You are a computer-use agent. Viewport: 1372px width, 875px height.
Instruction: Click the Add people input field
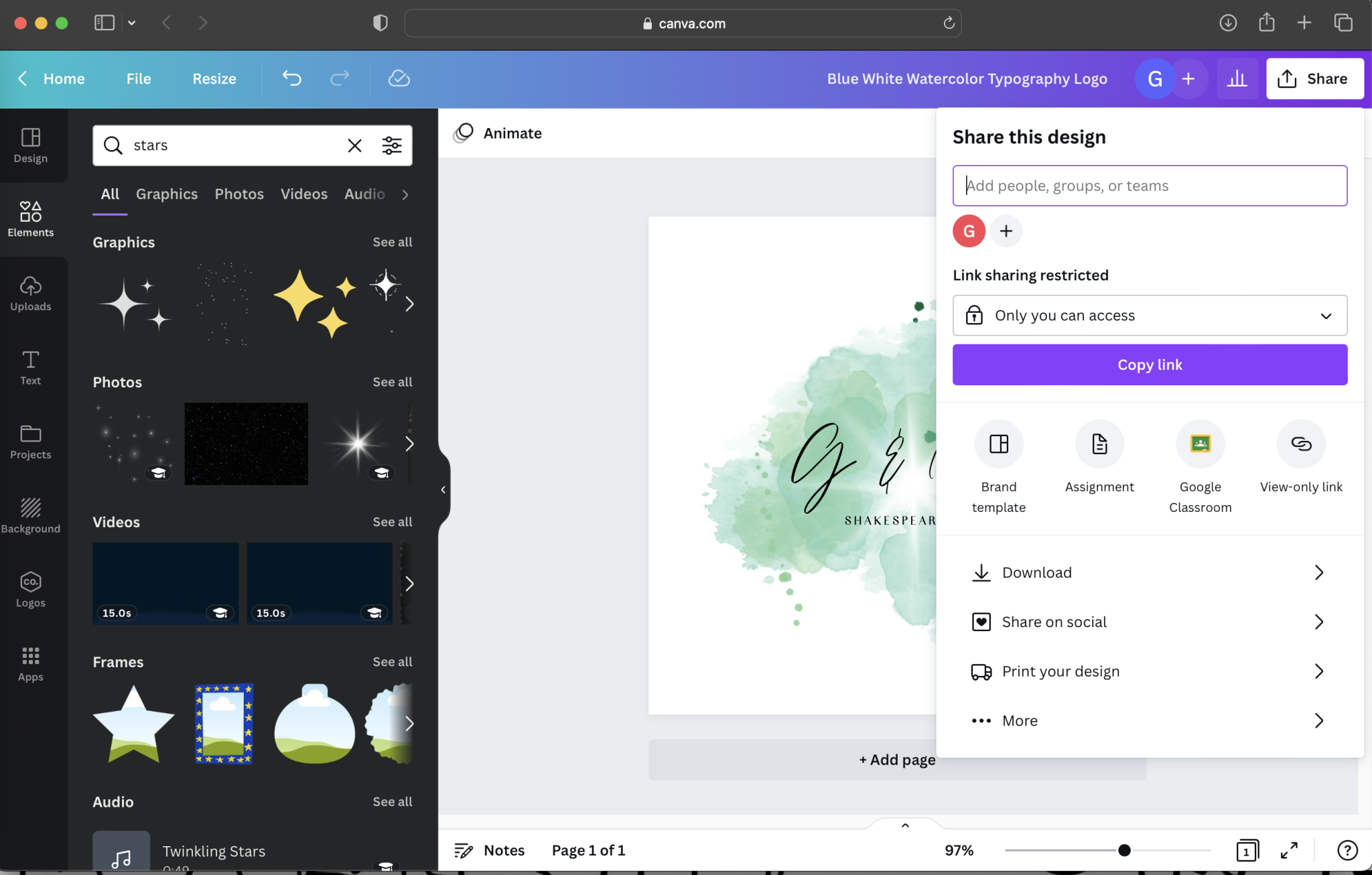pyautogui.click(x=1150, y=186)
